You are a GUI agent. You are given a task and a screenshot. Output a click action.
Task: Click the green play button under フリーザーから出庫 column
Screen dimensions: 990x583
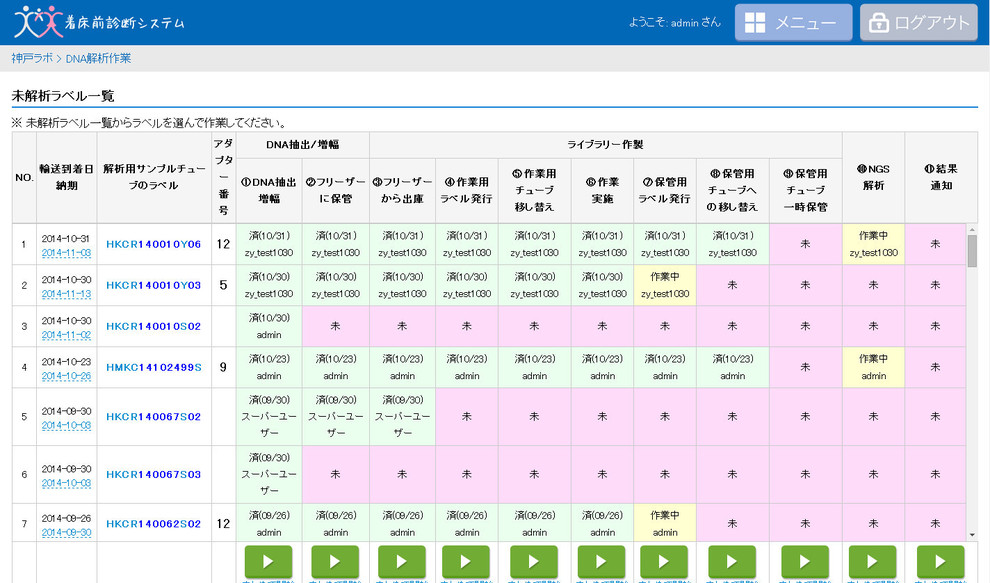click(402, 562)
